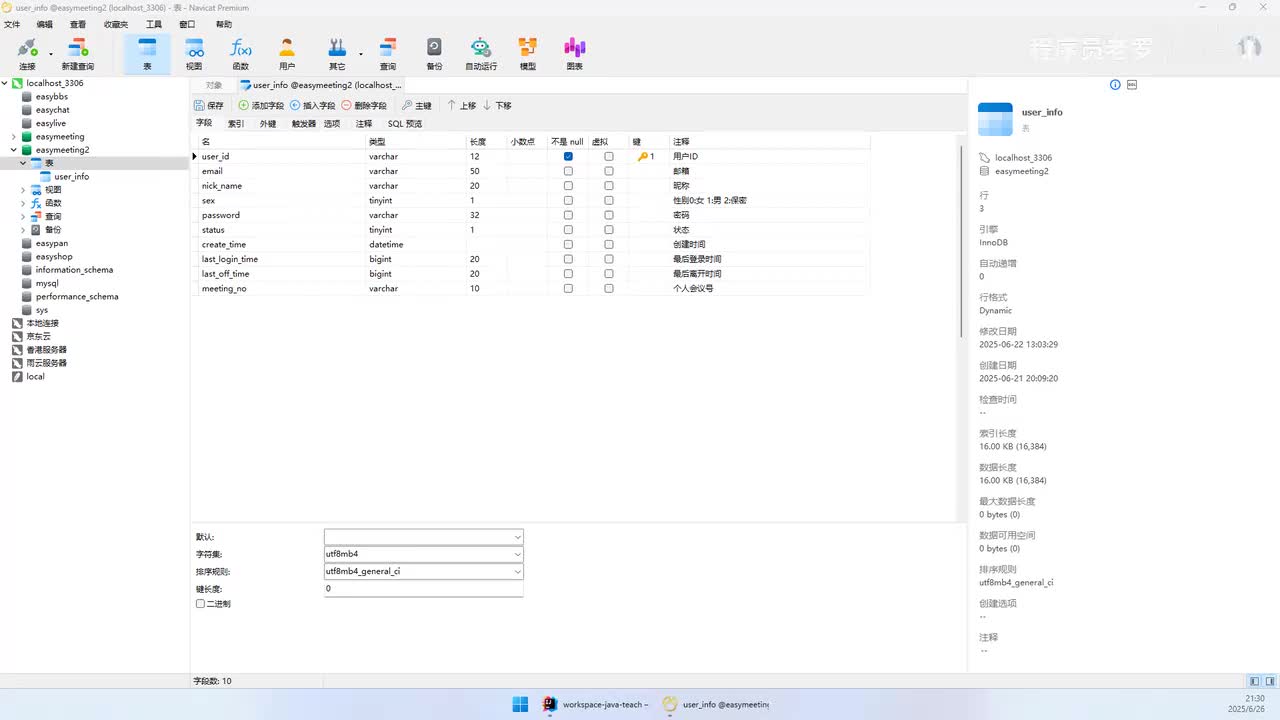This screenshot has width=1280, height=720.
Task: Toggle virtual checkbox for sex field
Action: point(609,200)
